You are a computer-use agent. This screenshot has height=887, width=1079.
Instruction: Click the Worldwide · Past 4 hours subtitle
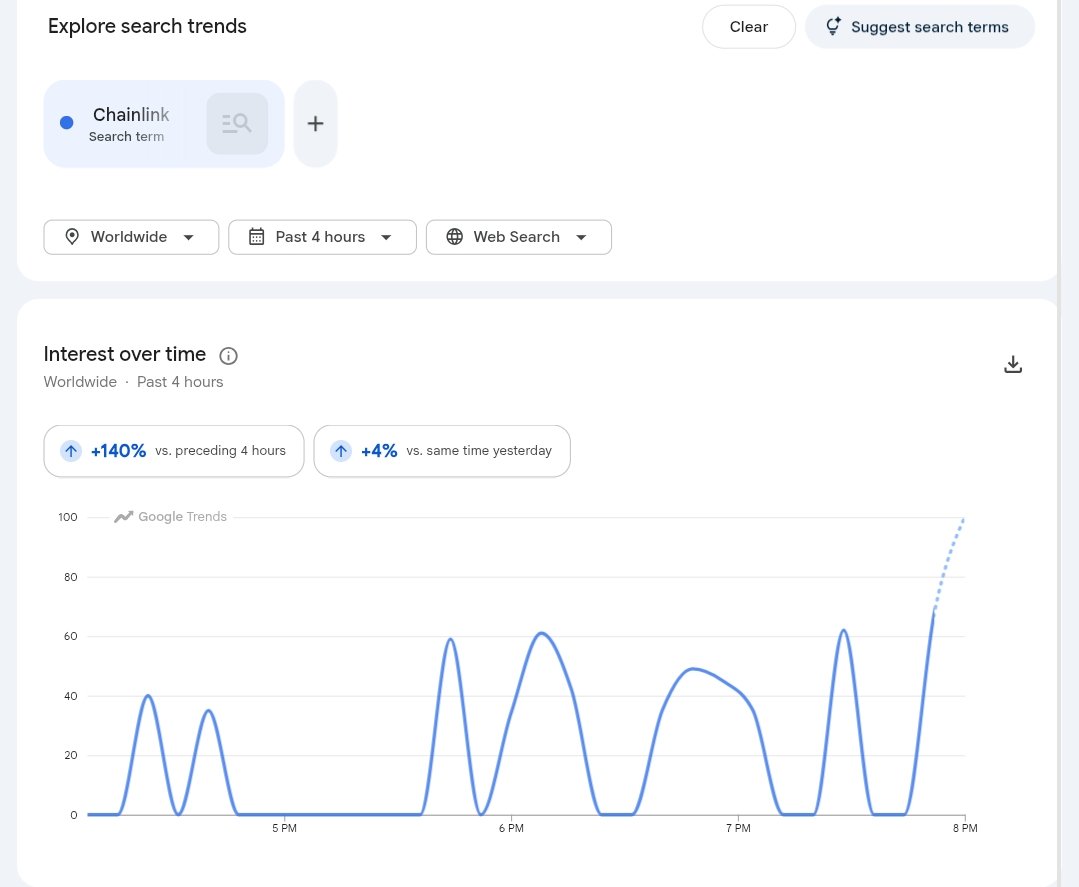[x=133, y=382]
